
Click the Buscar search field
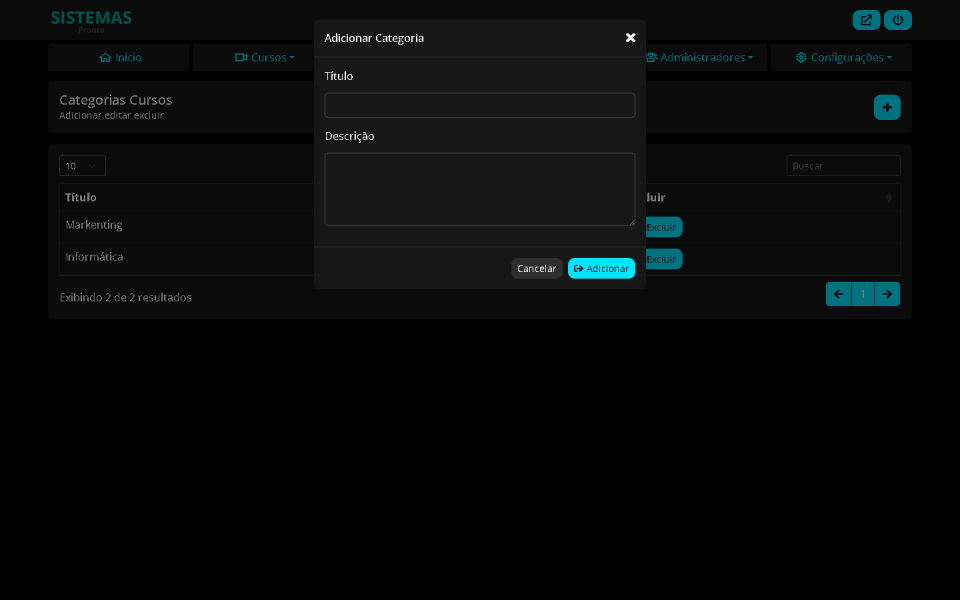click(x=843, y=166)
